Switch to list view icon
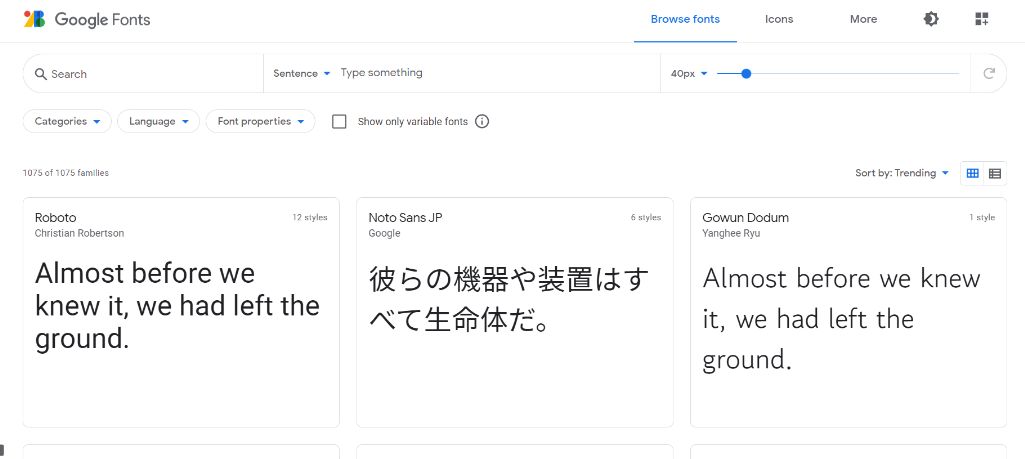Viewport: 1025px width, 459px height. 995,173
